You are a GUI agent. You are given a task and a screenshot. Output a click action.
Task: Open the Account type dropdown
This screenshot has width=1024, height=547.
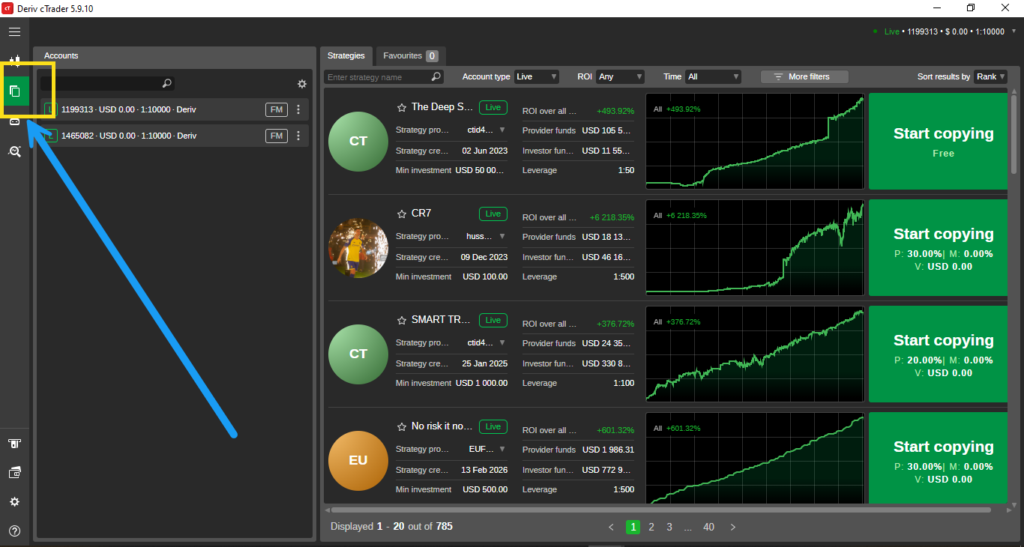click(x=536, y=76)
